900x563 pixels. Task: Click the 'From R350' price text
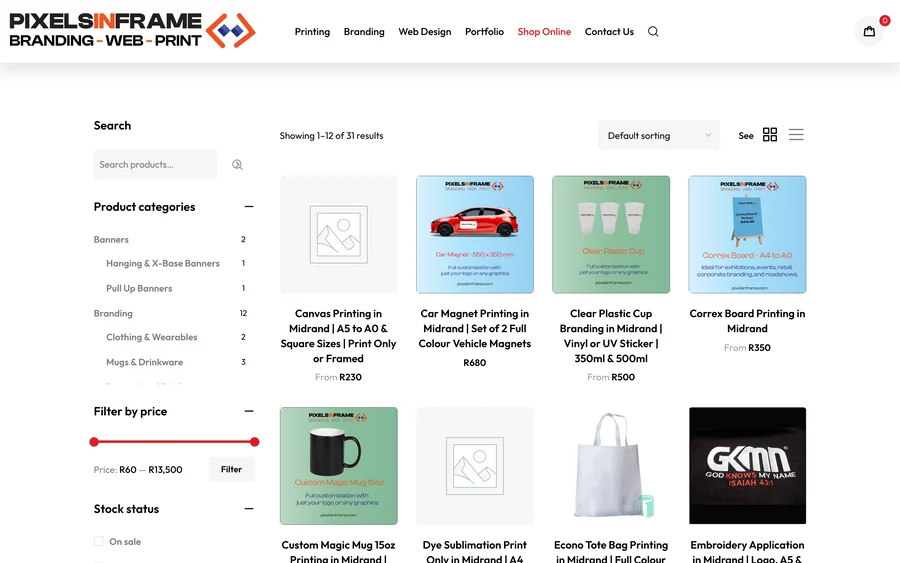[747, 348]
